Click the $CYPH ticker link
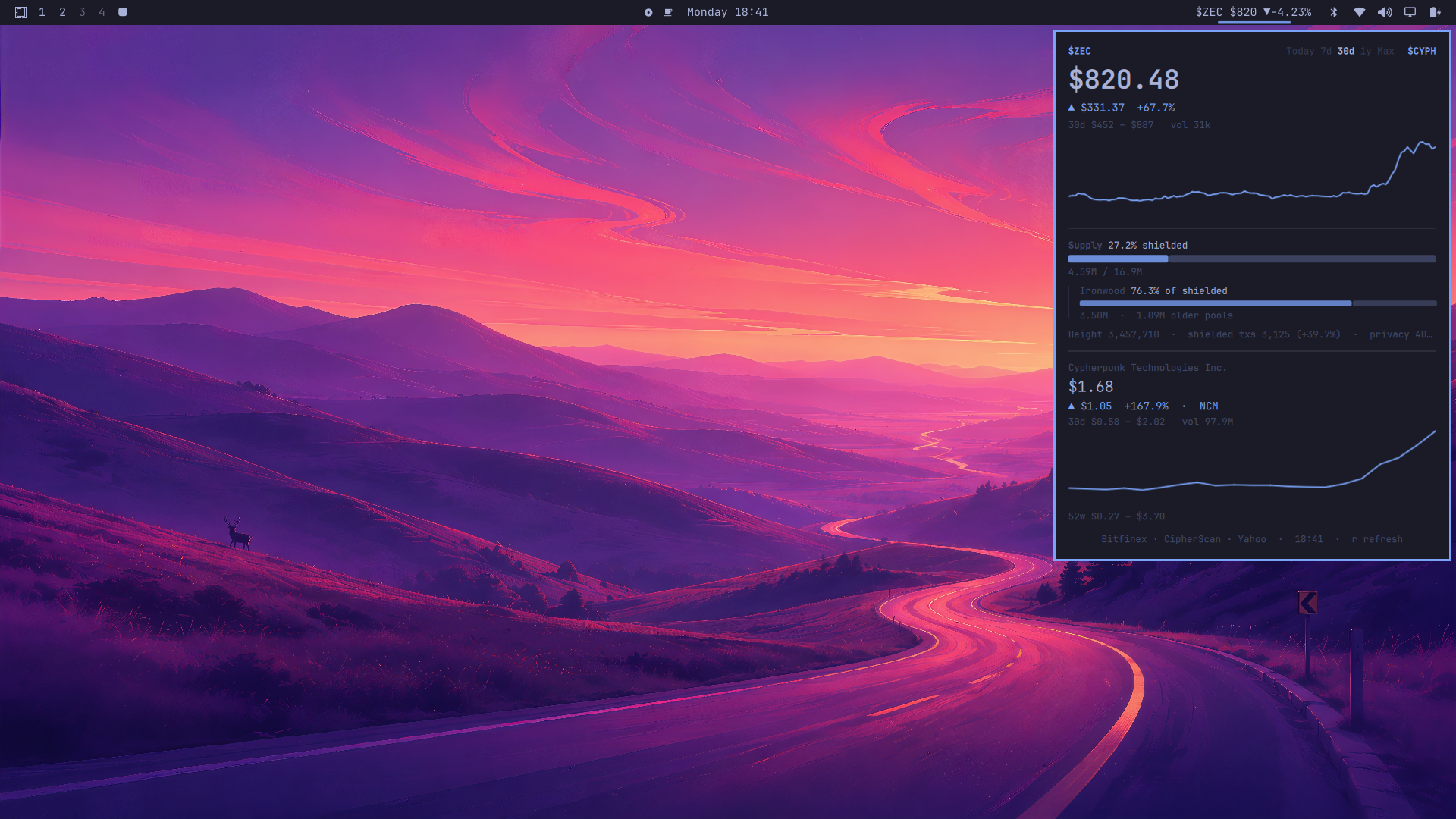The image size is (1456, 819). click(1421, 51)
